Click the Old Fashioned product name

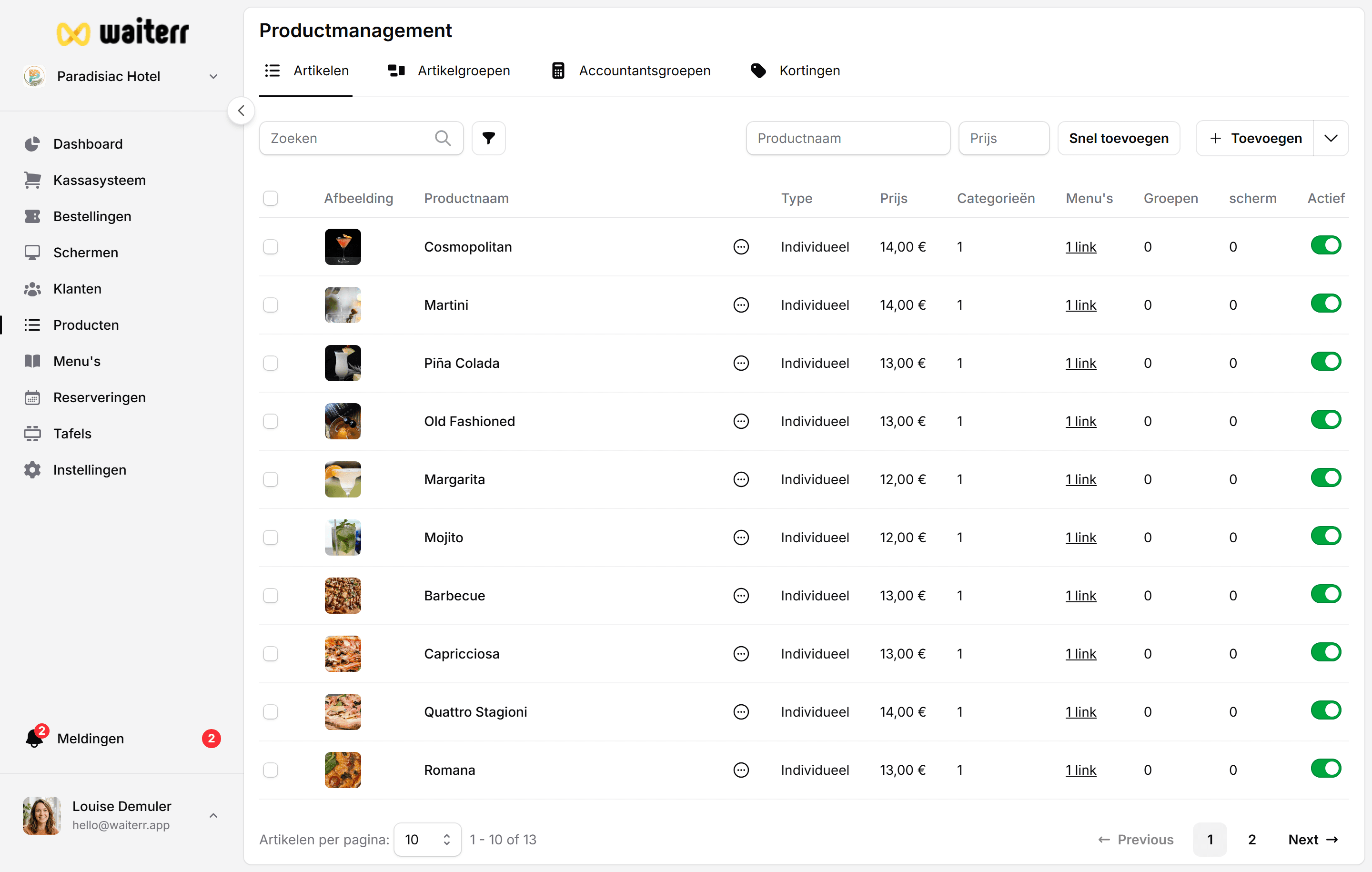click(470, 421)
